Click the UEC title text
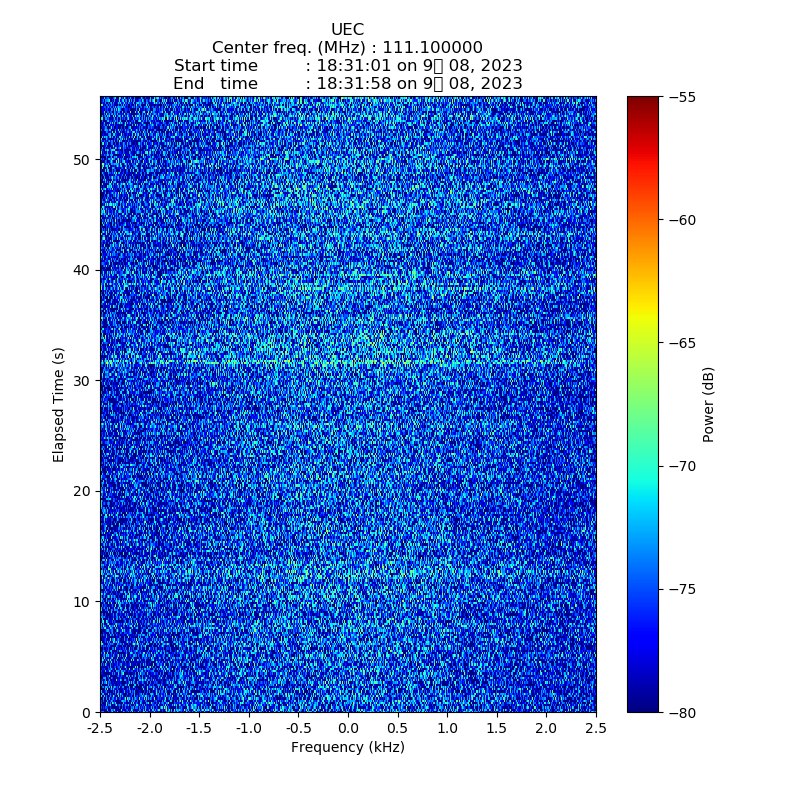 point(347,30)
